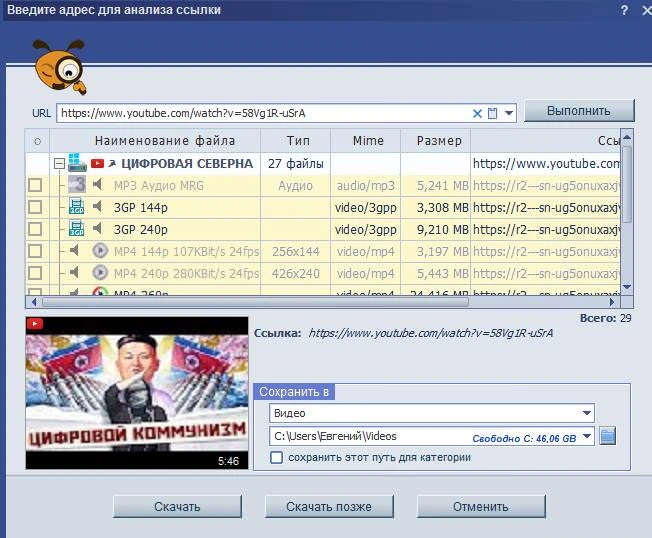Screen dimensions: 652x538
Task: Select the 426x240 resolution cell
Action: pos(296,274)
